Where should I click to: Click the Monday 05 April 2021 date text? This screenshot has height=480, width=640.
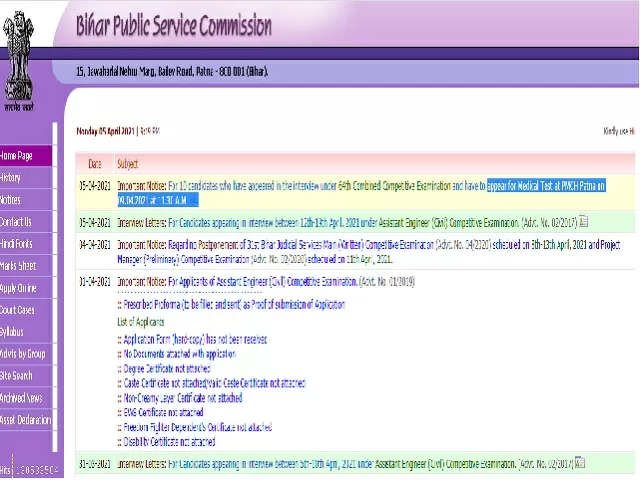pyautogui.click(x=105, y=131)
